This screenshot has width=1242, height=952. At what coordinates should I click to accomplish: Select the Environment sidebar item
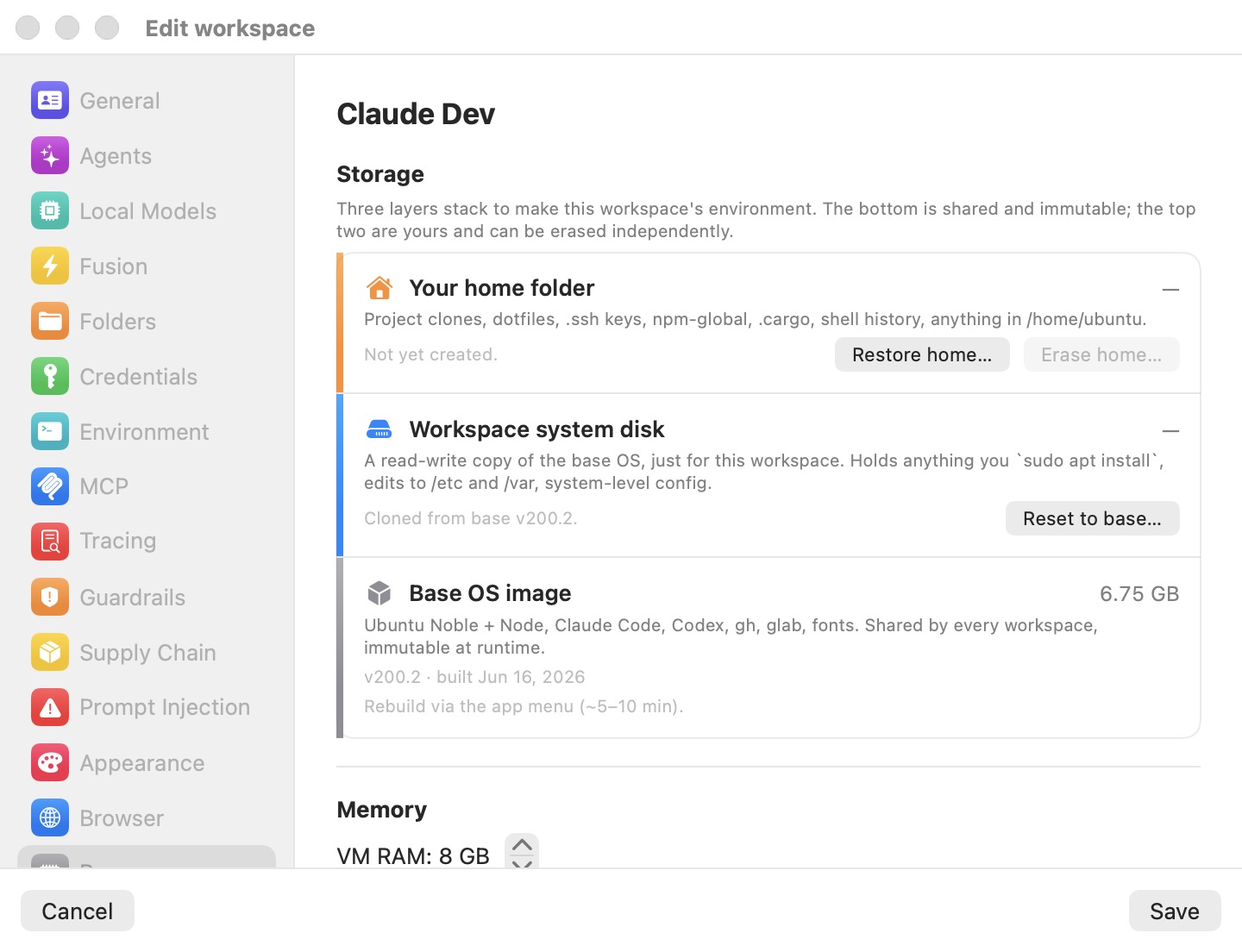(x=147, y=431)
